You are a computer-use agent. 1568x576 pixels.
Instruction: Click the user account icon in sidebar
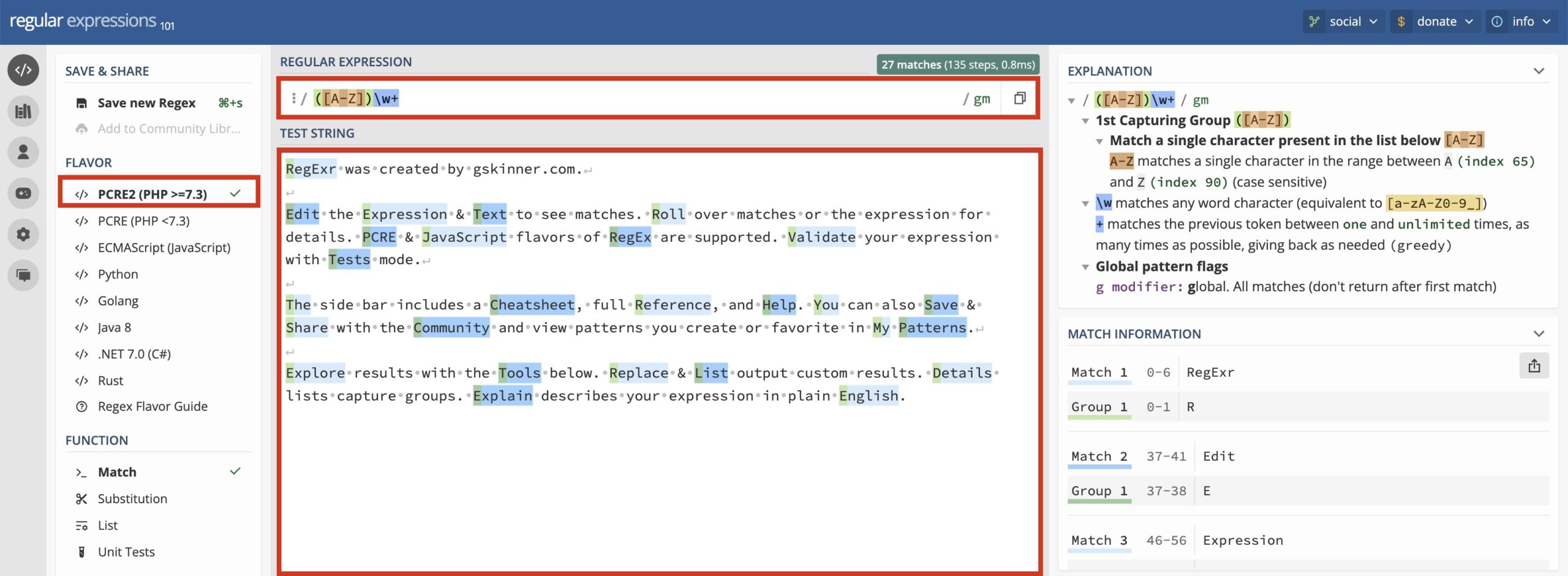(23, 152)
